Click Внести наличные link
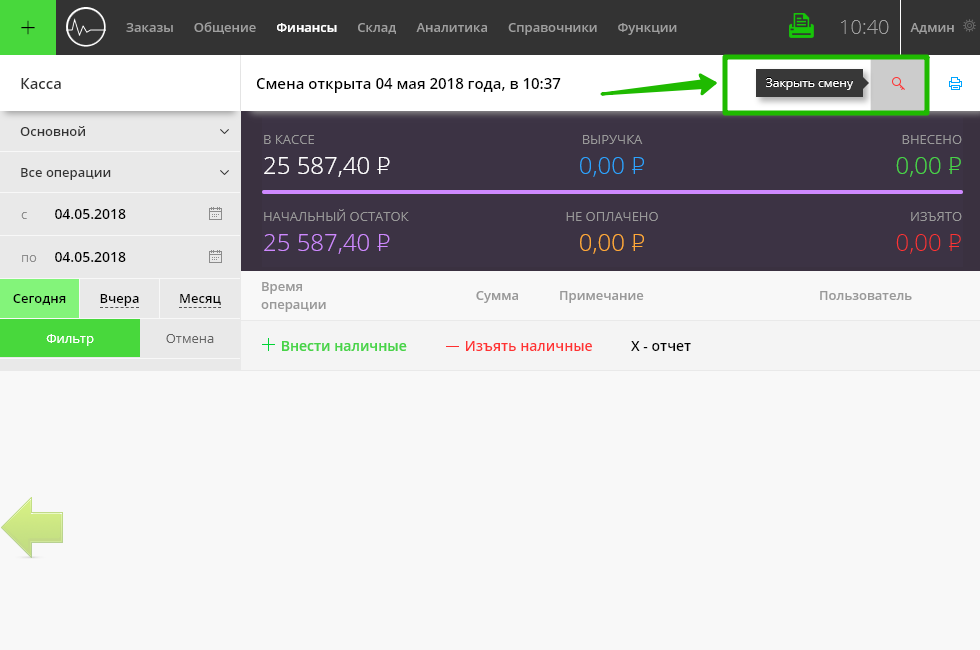980x650 pixels. 334,346
